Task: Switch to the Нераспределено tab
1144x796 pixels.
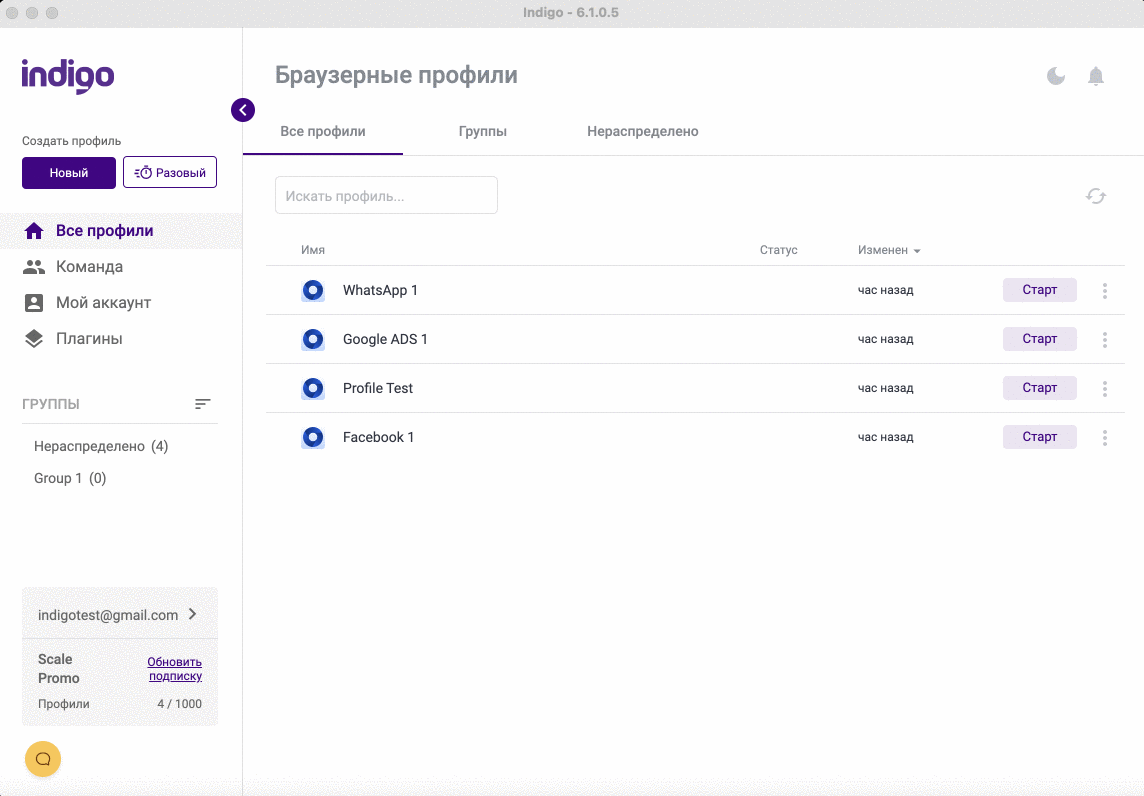Action: [x=642, y=132]
